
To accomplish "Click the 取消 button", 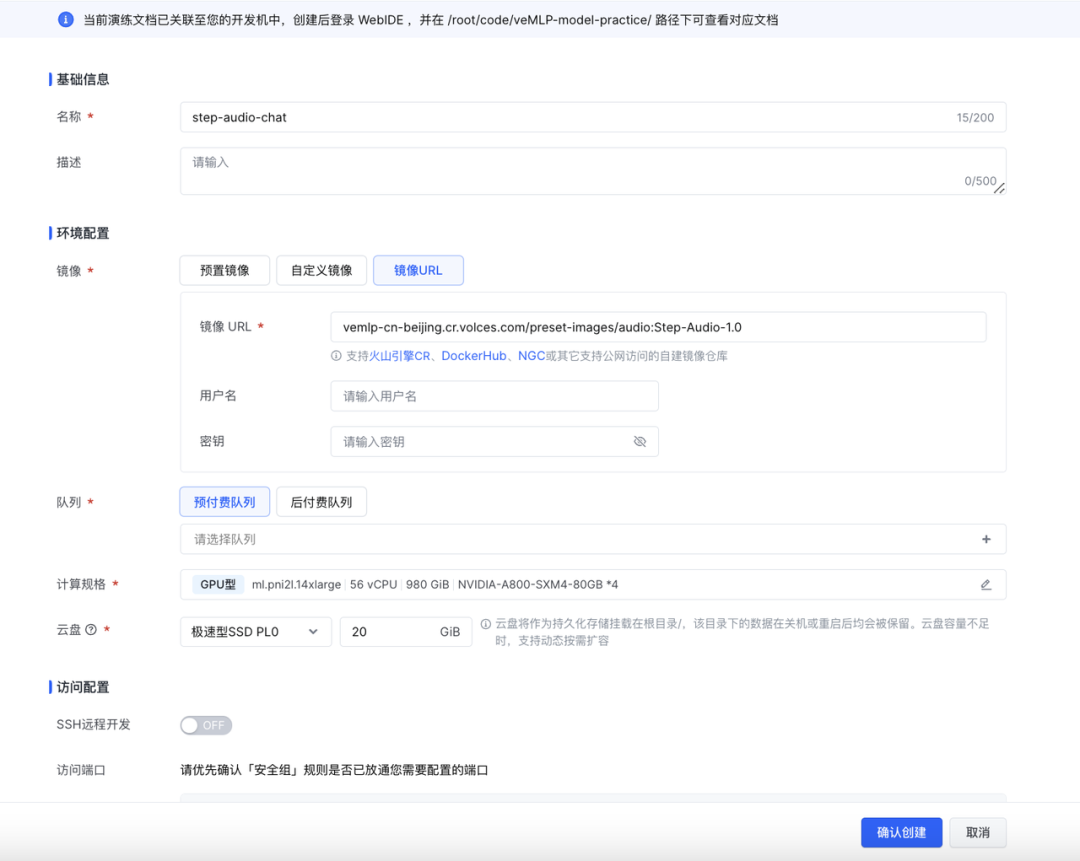I will 978,833.
